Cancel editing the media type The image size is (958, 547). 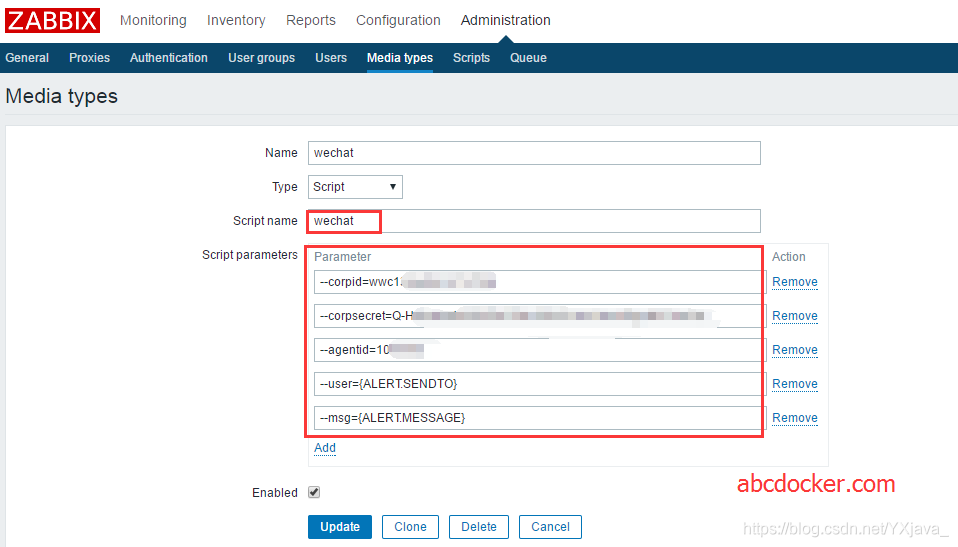[x=550, y=527]
